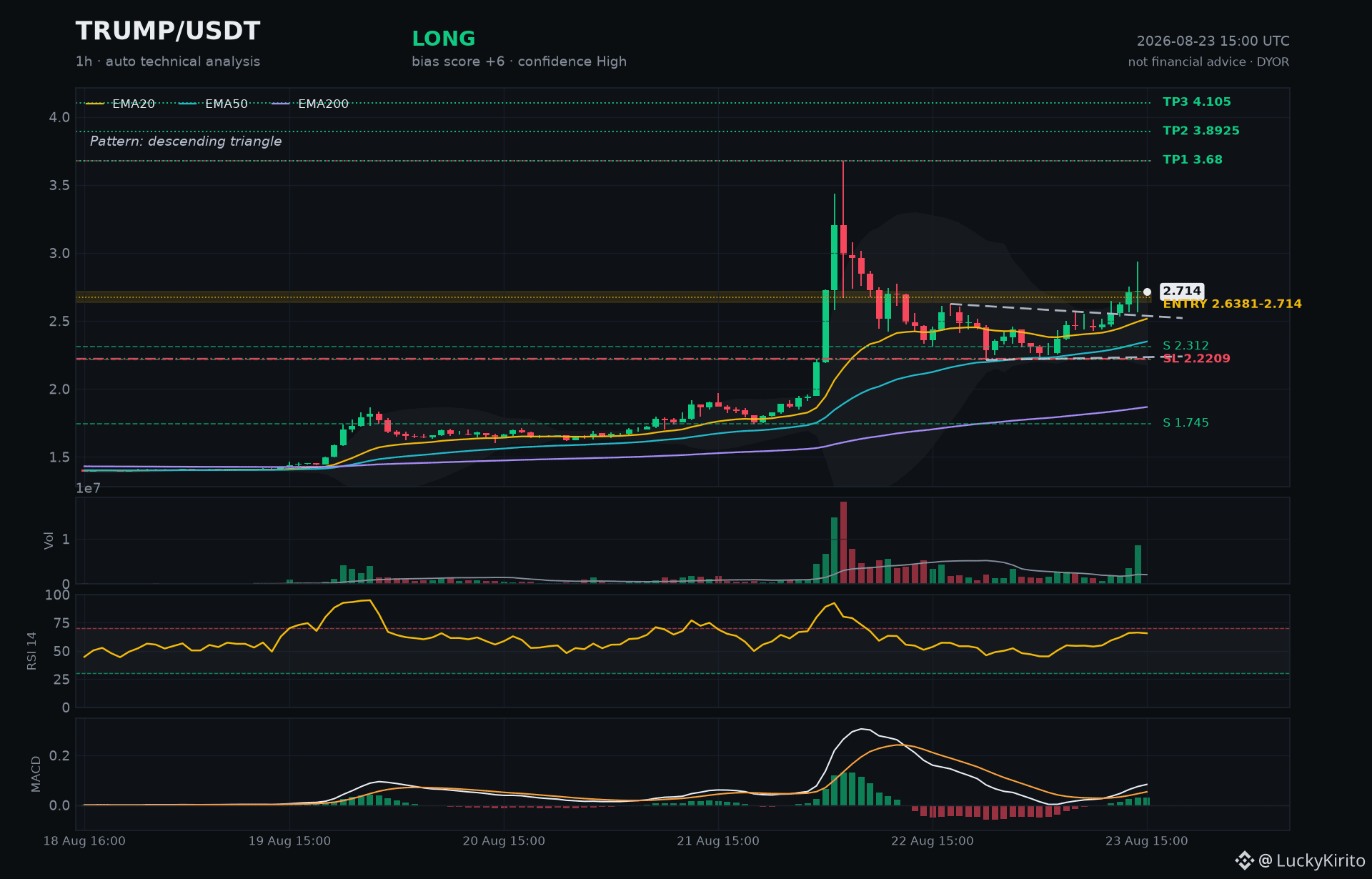Click the red SL 2.2209 stop-loss label
This screenshot has height=879, width=1372.
[1197, 359]
